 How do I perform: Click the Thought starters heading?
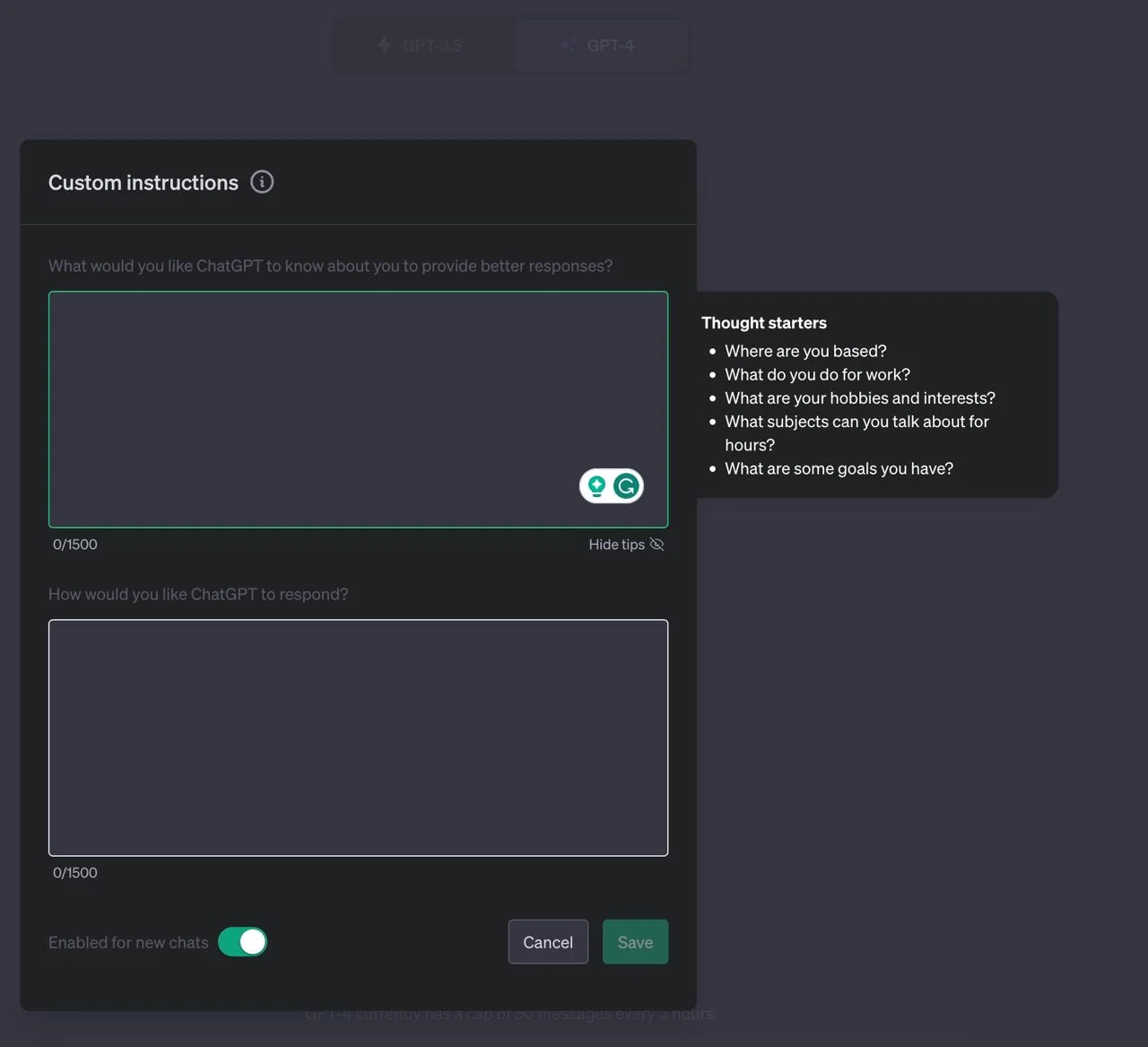(x=764, y=323)
